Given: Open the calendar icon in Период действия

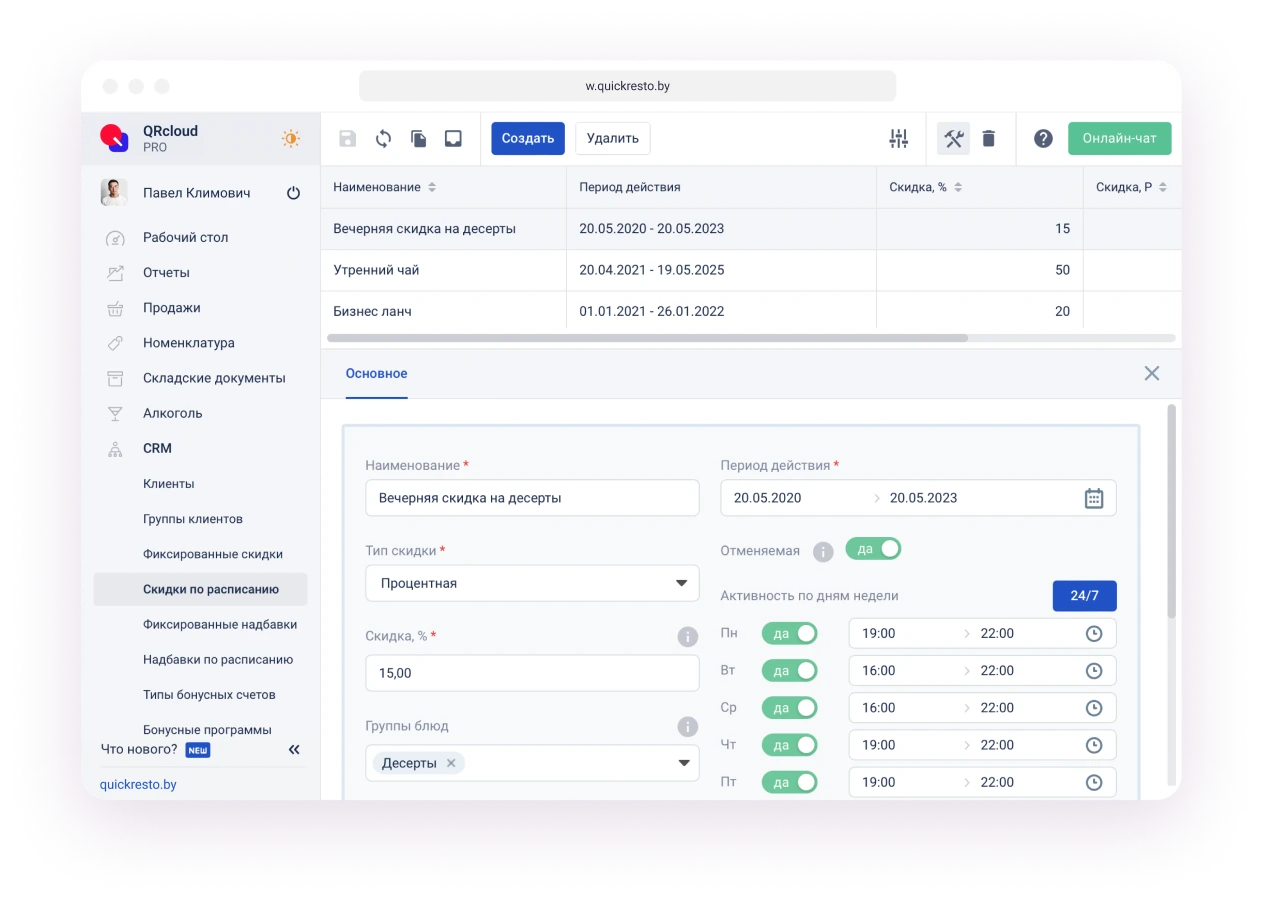Looking at the screenshot, I should [x=1094, y=498].
